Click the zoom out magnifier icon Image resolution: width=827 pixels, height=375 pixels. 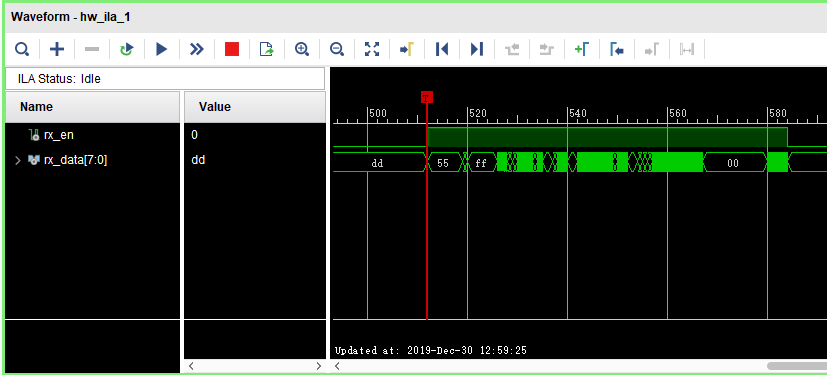tap(336, 50)
